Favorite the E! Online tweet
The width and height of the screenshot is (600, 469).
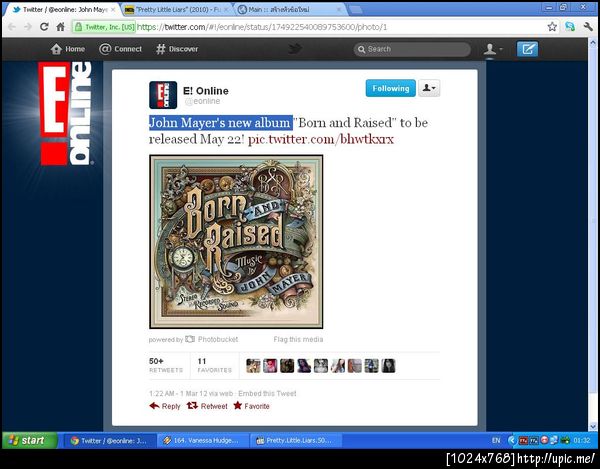[x=251, y=406]
